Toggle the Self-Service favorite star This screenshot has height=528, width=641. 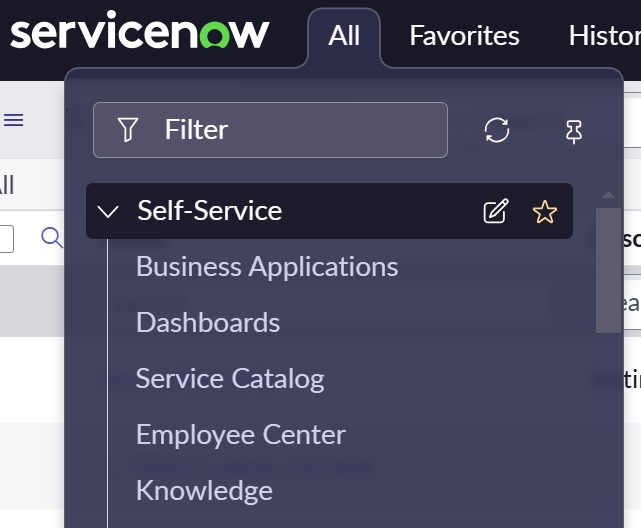544,211
